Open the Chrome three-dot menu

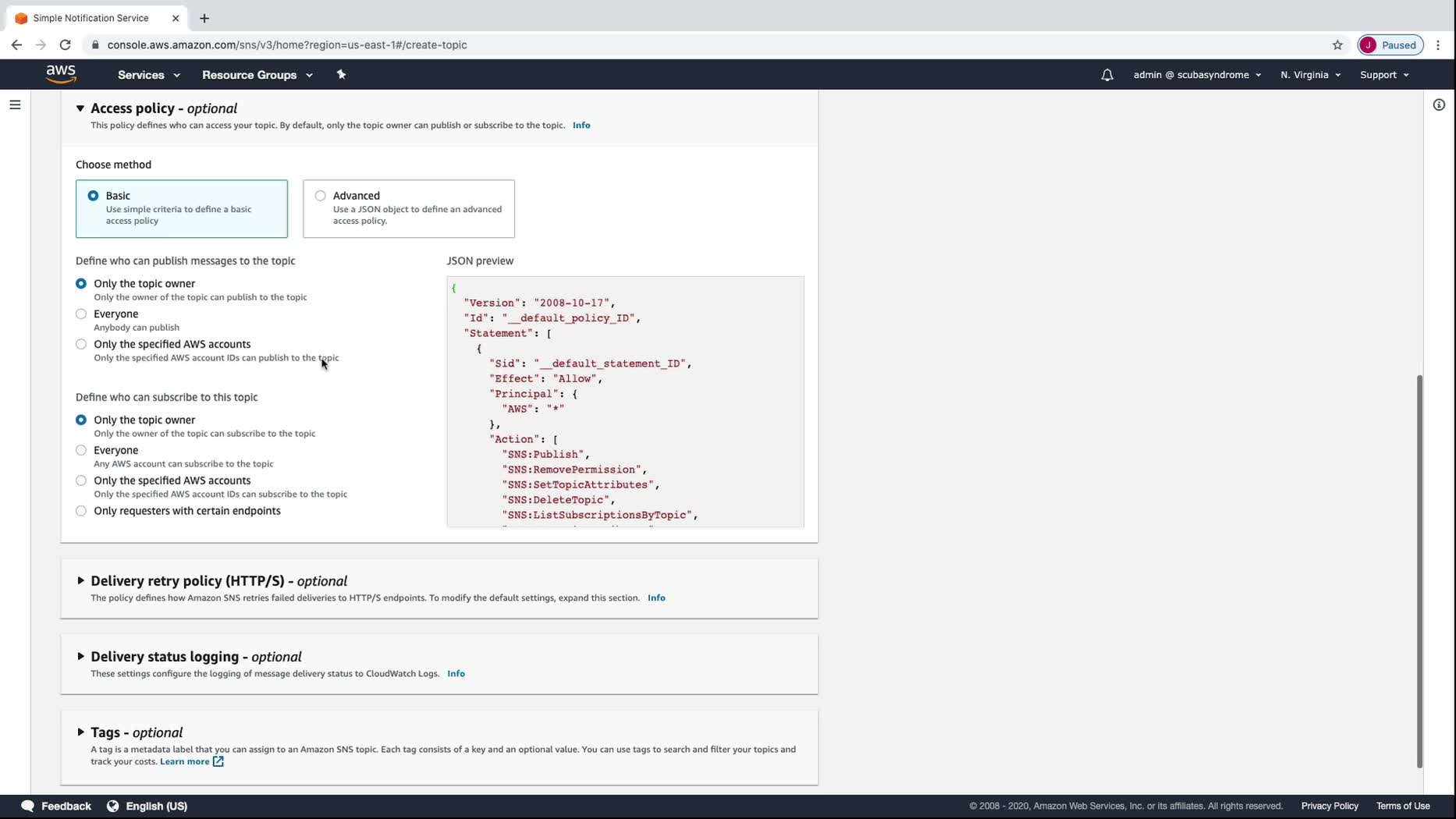(1438, 44)
